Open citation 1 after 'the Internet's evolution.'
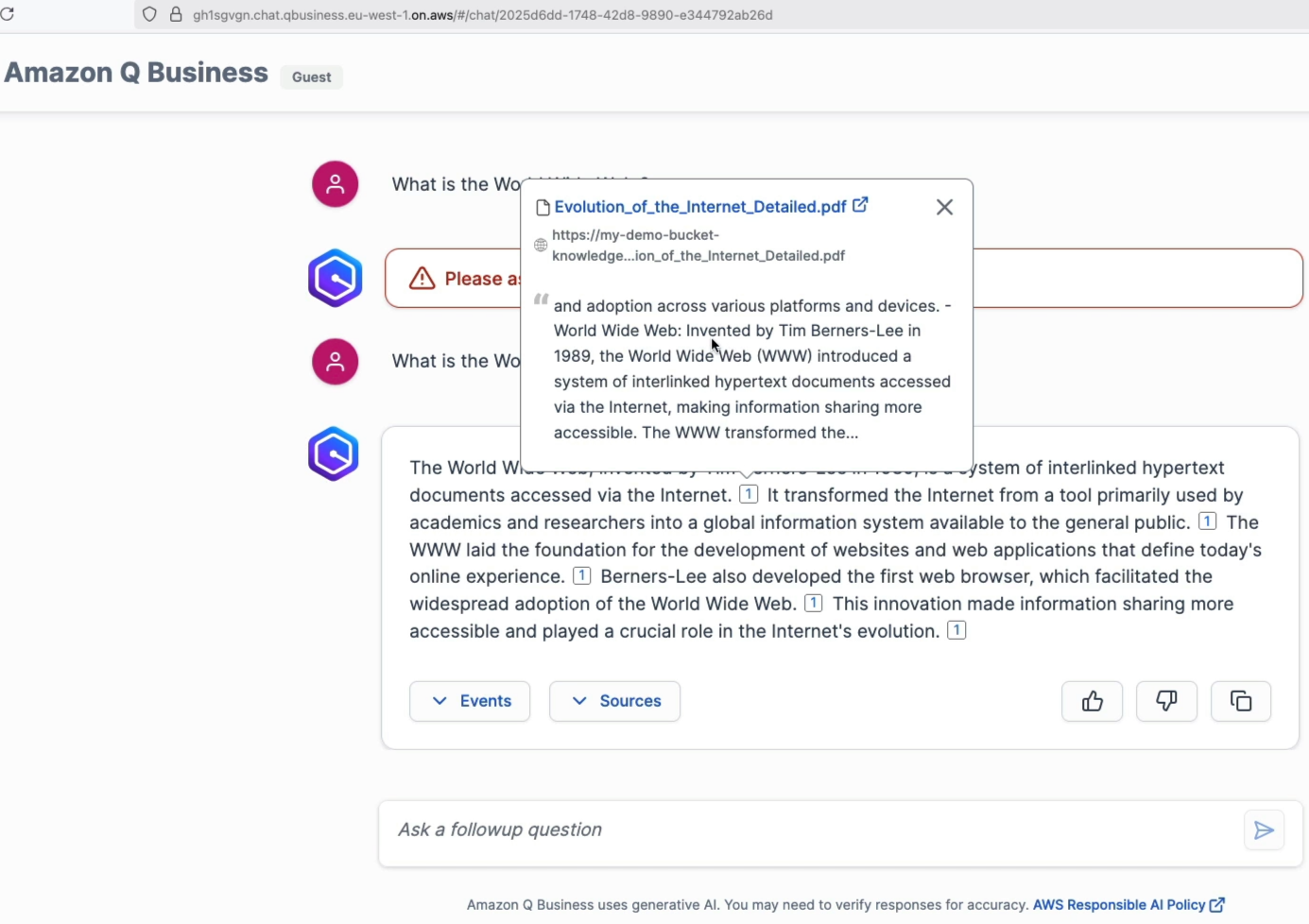The width and height of the screenshot is (1309, 924). click(956, 630)
